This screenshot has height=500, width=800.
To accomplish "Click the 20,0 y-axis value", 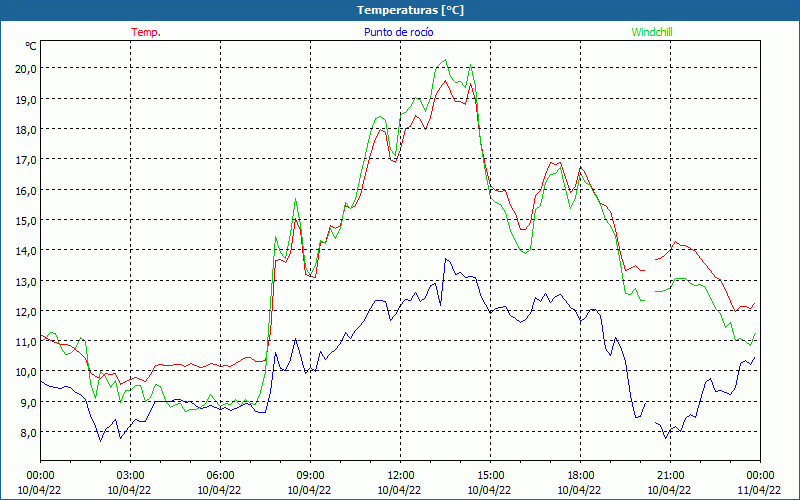I will click(x=26, y=69).
